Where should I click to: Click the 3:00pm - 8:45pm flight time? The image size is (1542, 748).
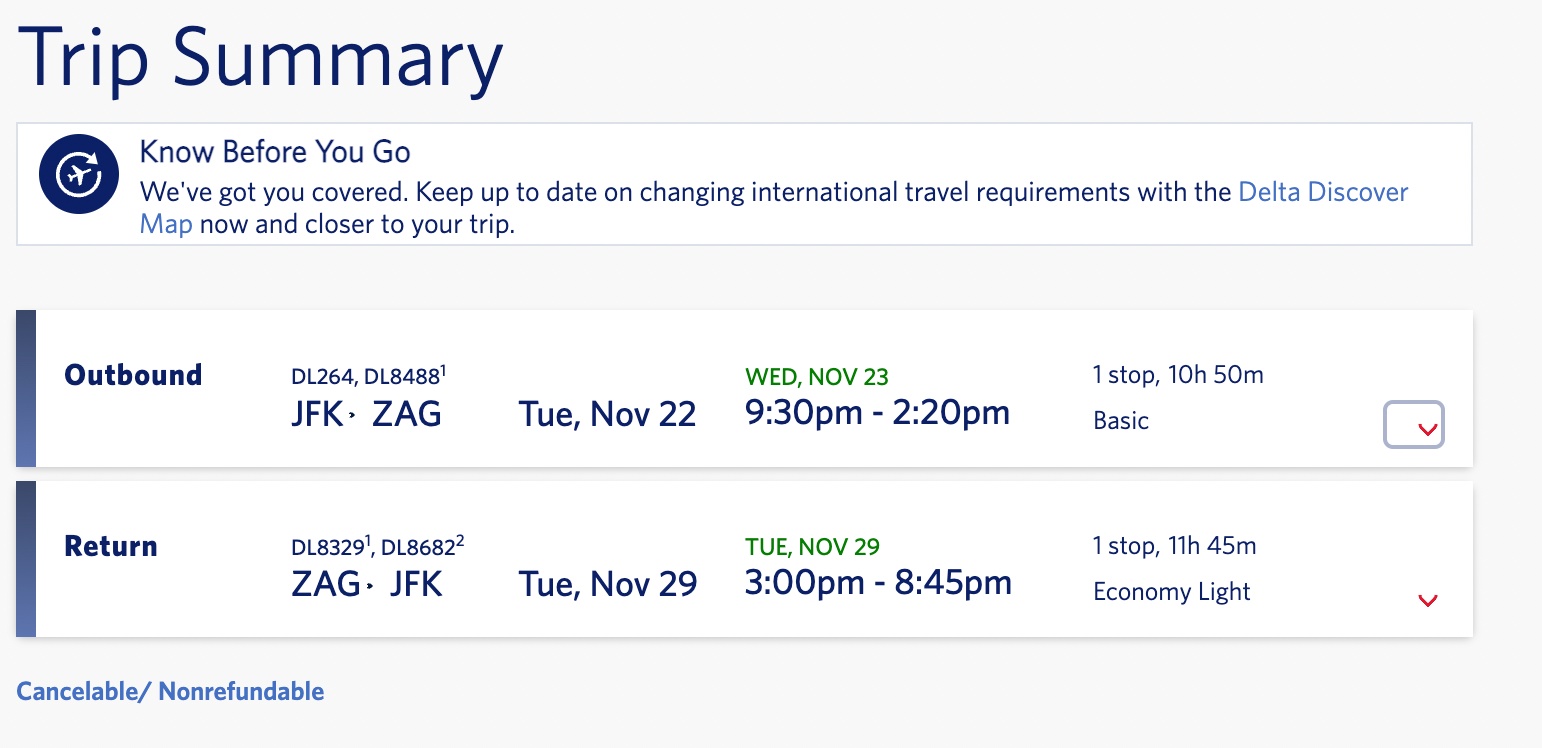(878, 583)
